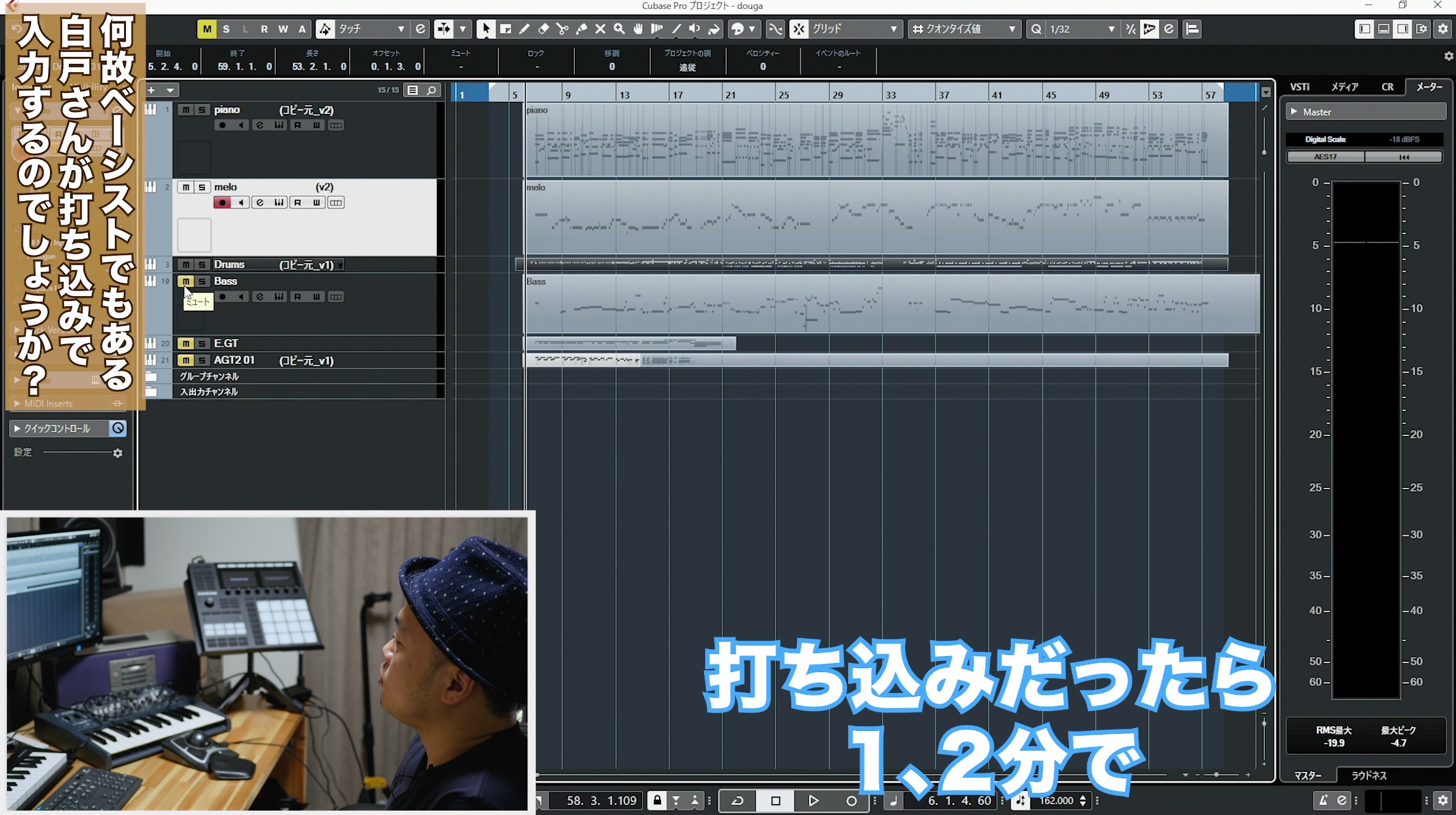
Task: Switch to the CR tab
Action: coord(1387,87)
